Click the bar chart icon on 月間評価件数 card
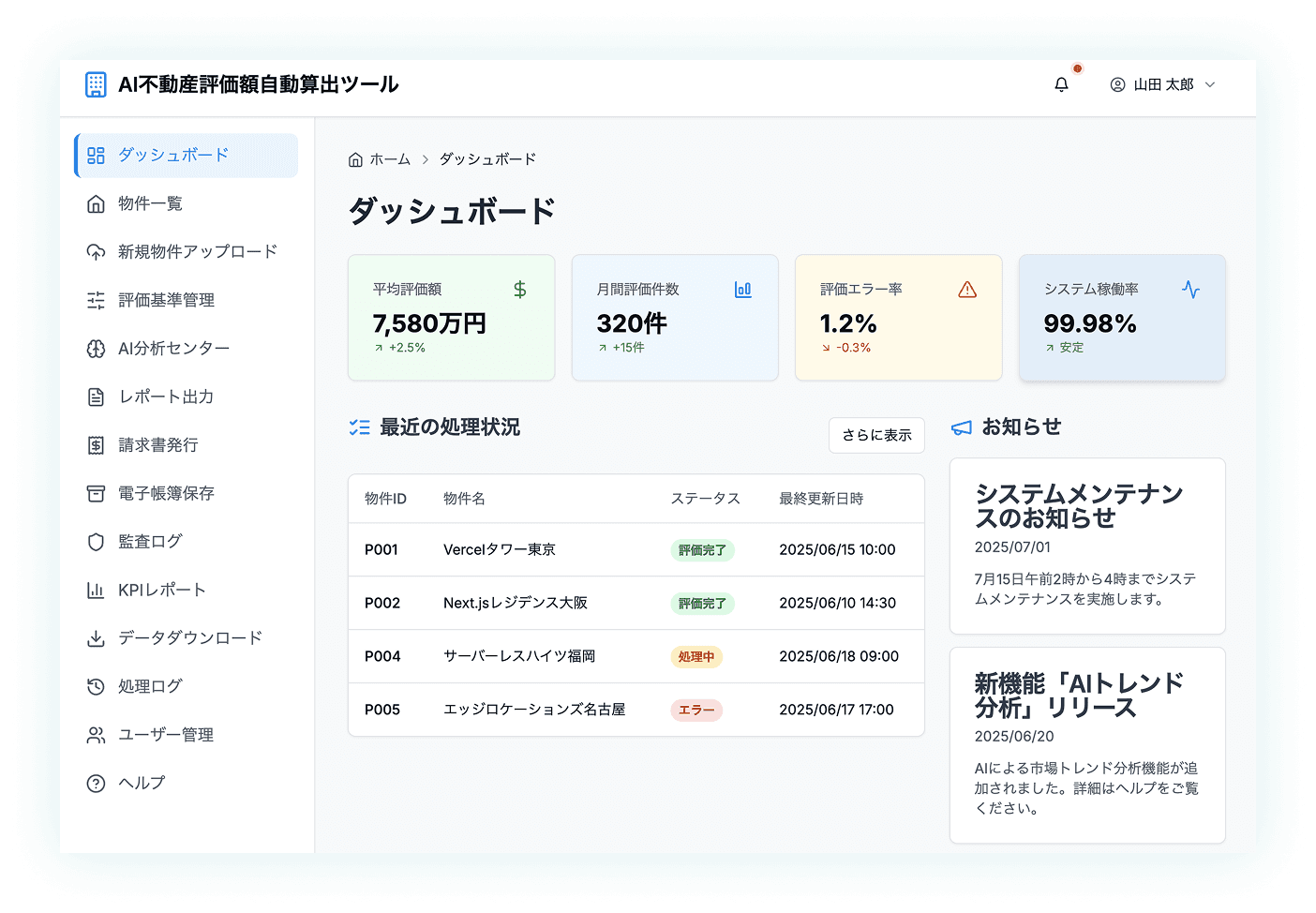Screen dimensions: 1316x913 point(743,290)
